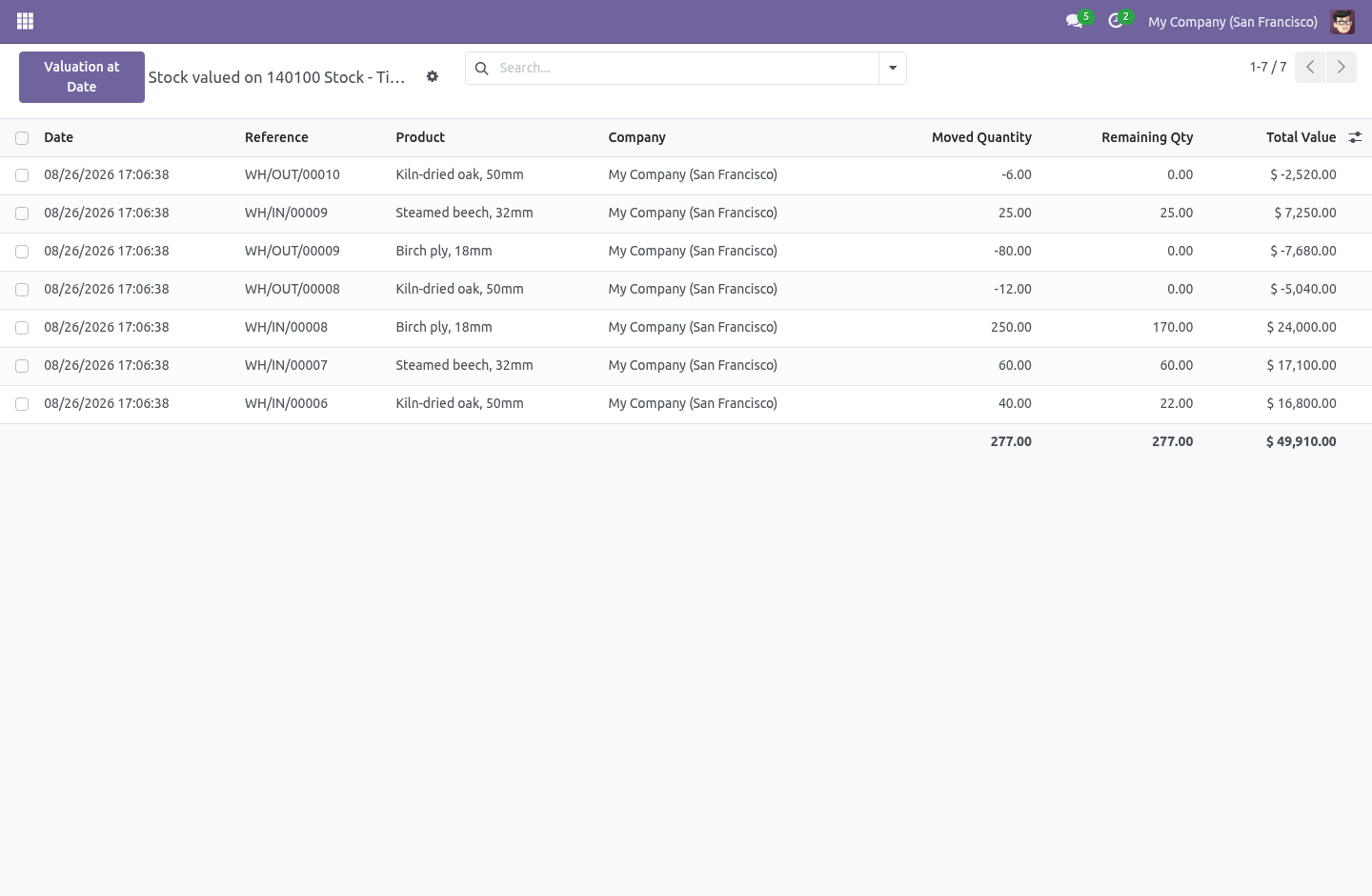The image size is (1372, 896).
Task: Open the activities clock icon
Action: pos(1116,21)
